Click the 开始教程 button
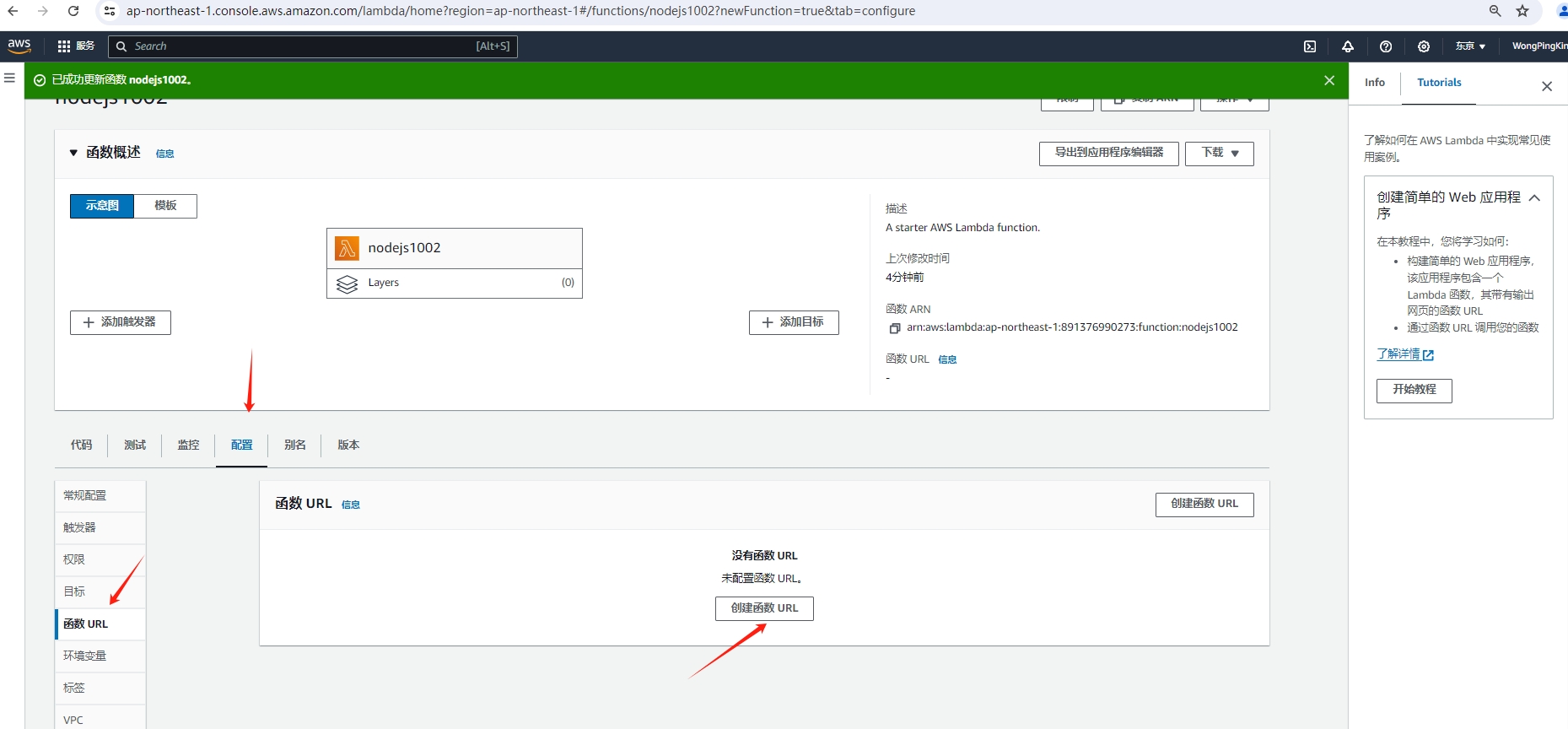1568x729 pixels. click(x=1414, y=391)
